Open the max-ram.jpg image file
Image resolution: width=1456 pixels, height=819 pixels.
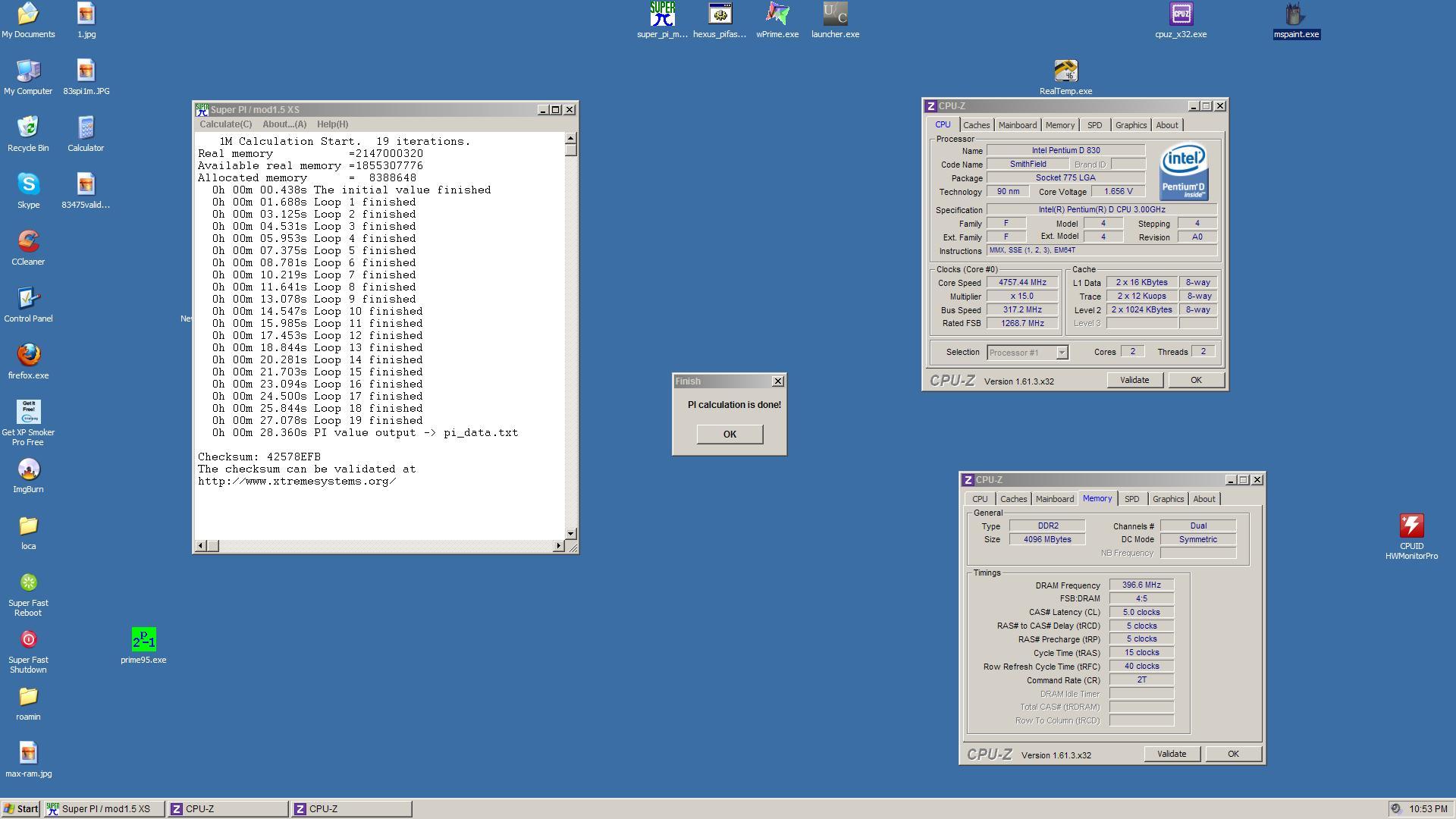click(28, 759)
